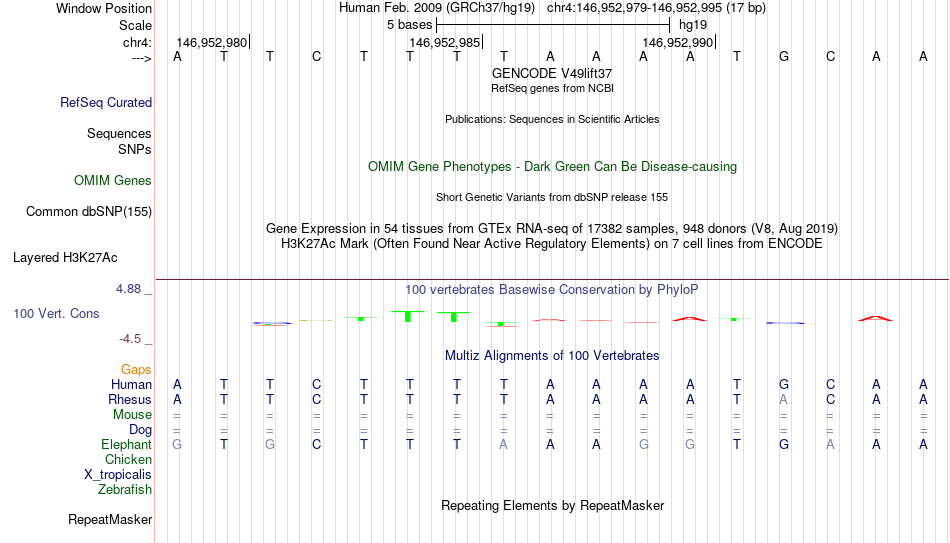Image resolution: width=950 pixels, height=543 pixels.
Task: Click the SNPs label on left
Action: (135, 149)
